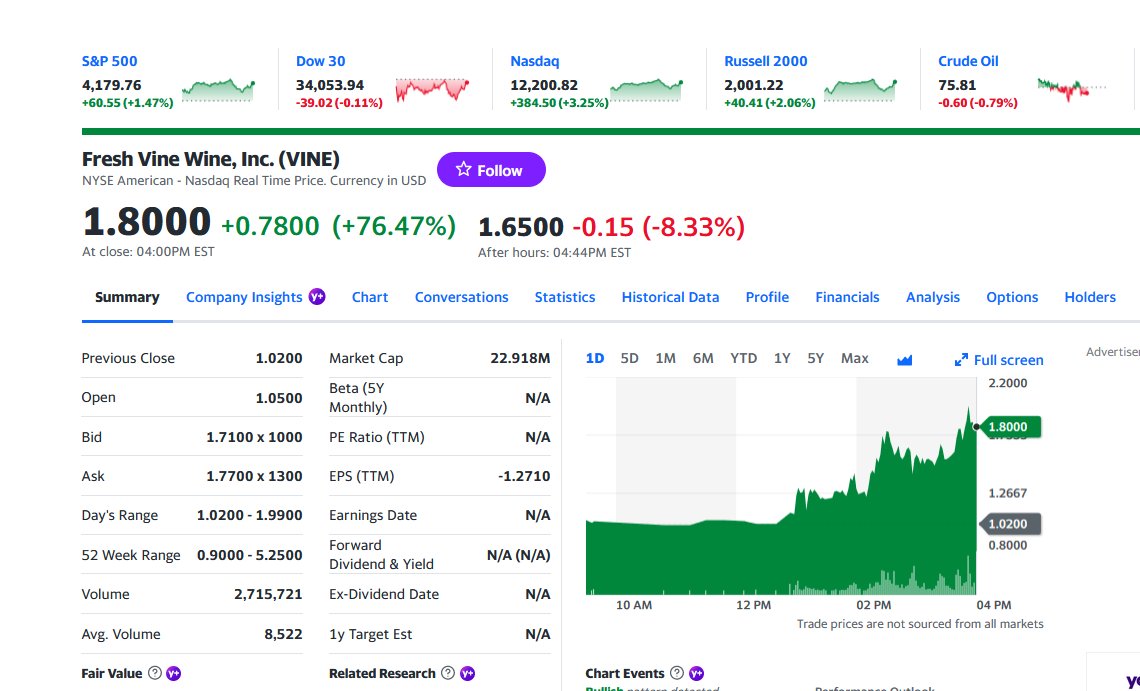Switch to the Holders tab

tap(1090, 297)
